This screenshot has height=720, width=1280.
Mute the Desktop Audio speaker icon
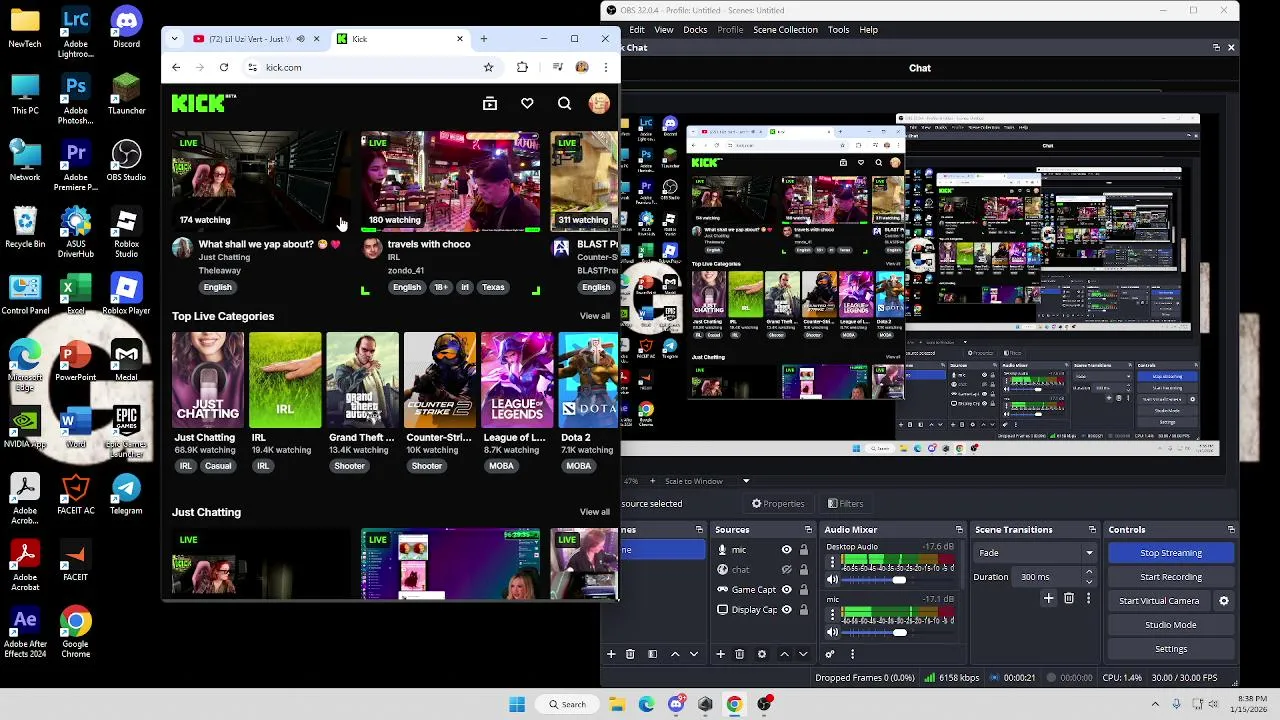[x=831, y=580]
